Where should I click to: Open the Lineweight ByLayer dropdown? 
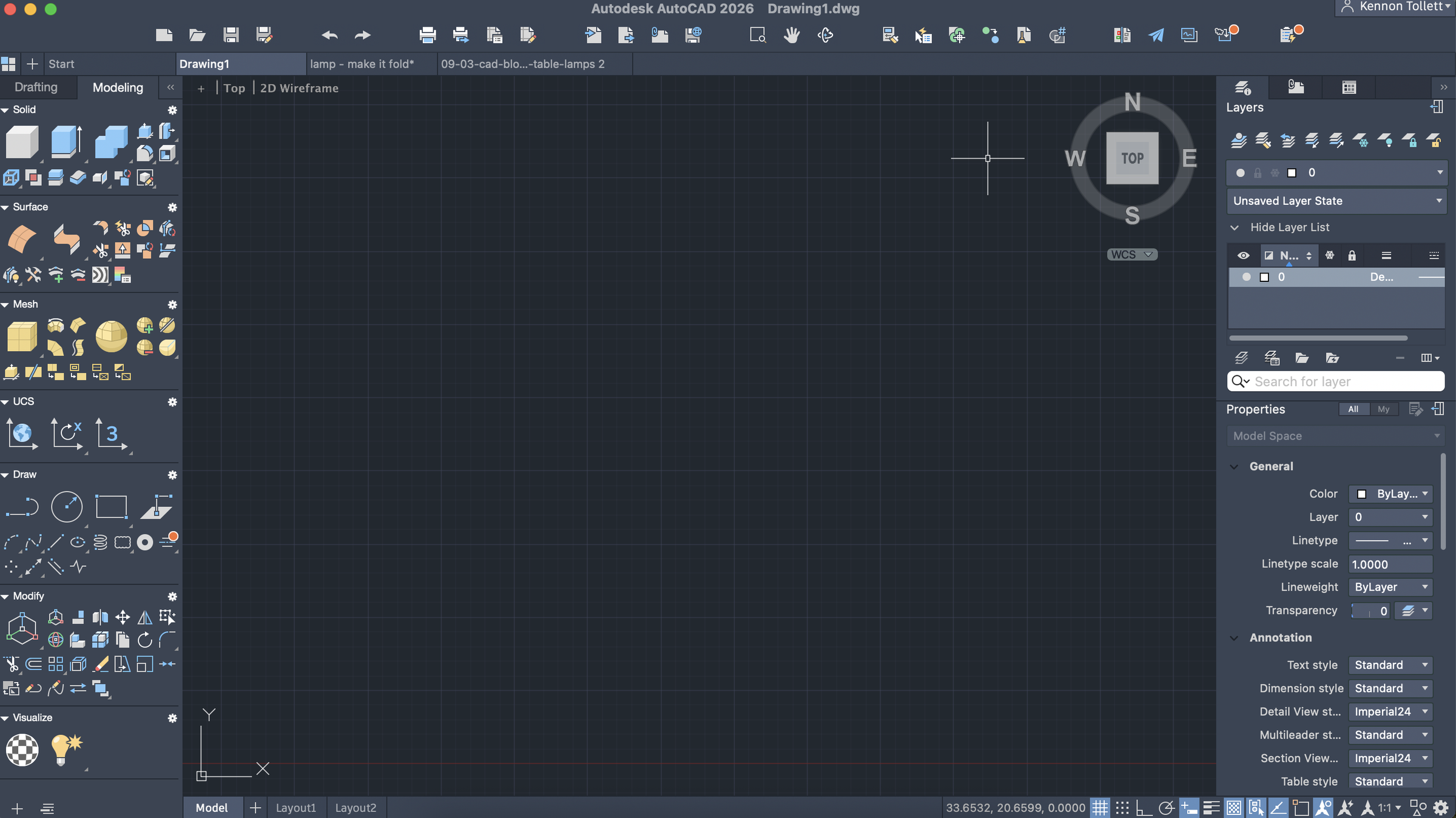click(1390, 587)
